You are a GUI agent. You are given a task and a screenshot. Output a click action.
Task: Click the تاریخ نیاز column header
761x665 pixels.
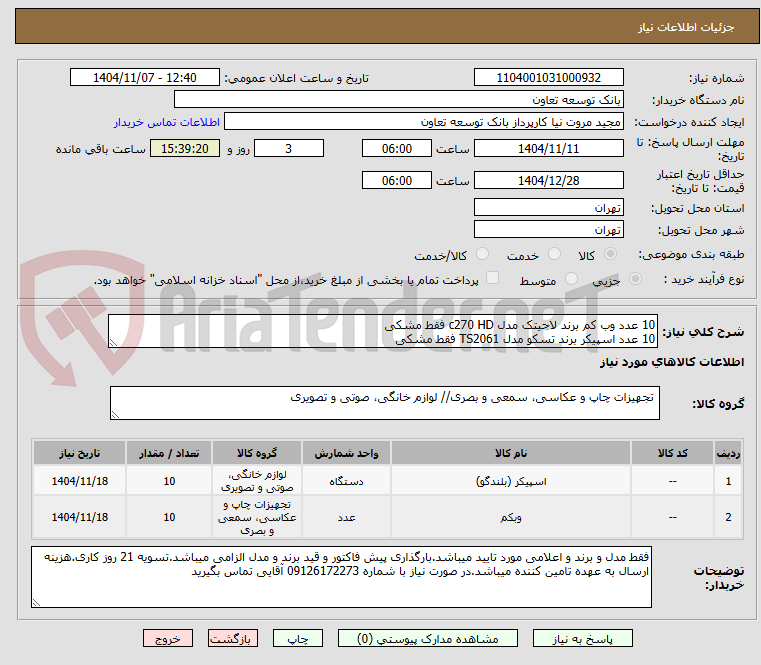80,453
